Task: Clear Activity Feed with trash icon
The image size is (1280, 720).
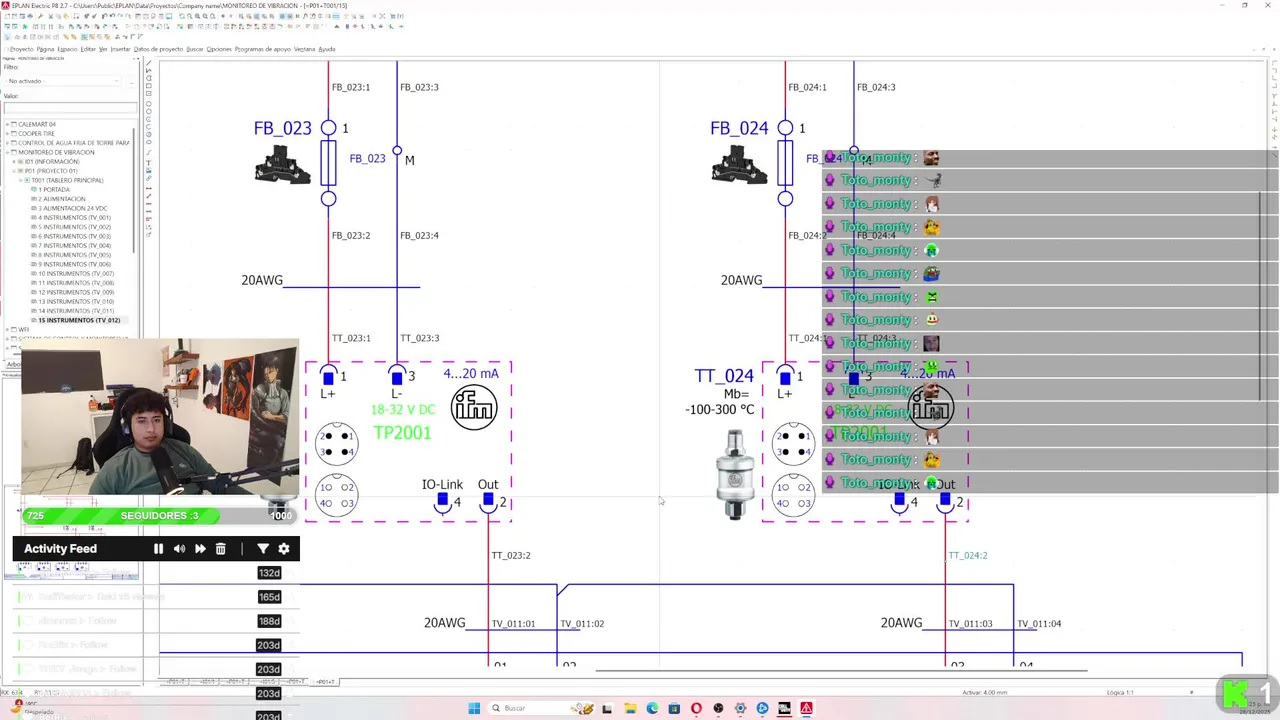Action: click(221, 549)
